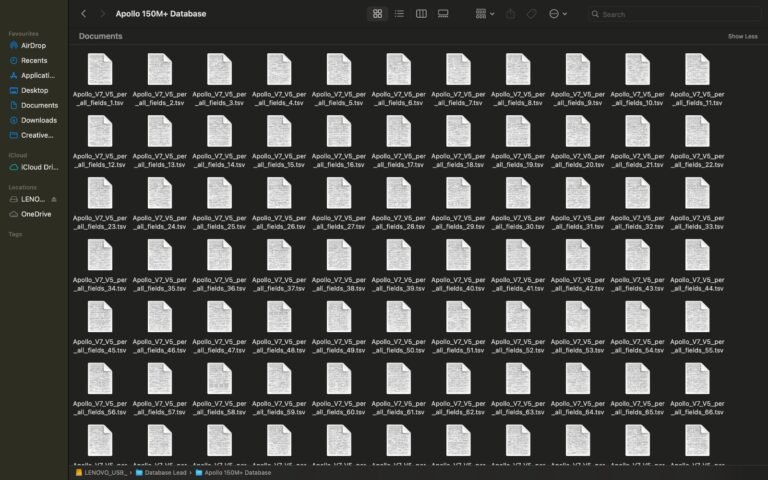This screenshot has height=480, width=768.
Task: Open iCloud Drive in the sidebar
Action: click(39, 167)
